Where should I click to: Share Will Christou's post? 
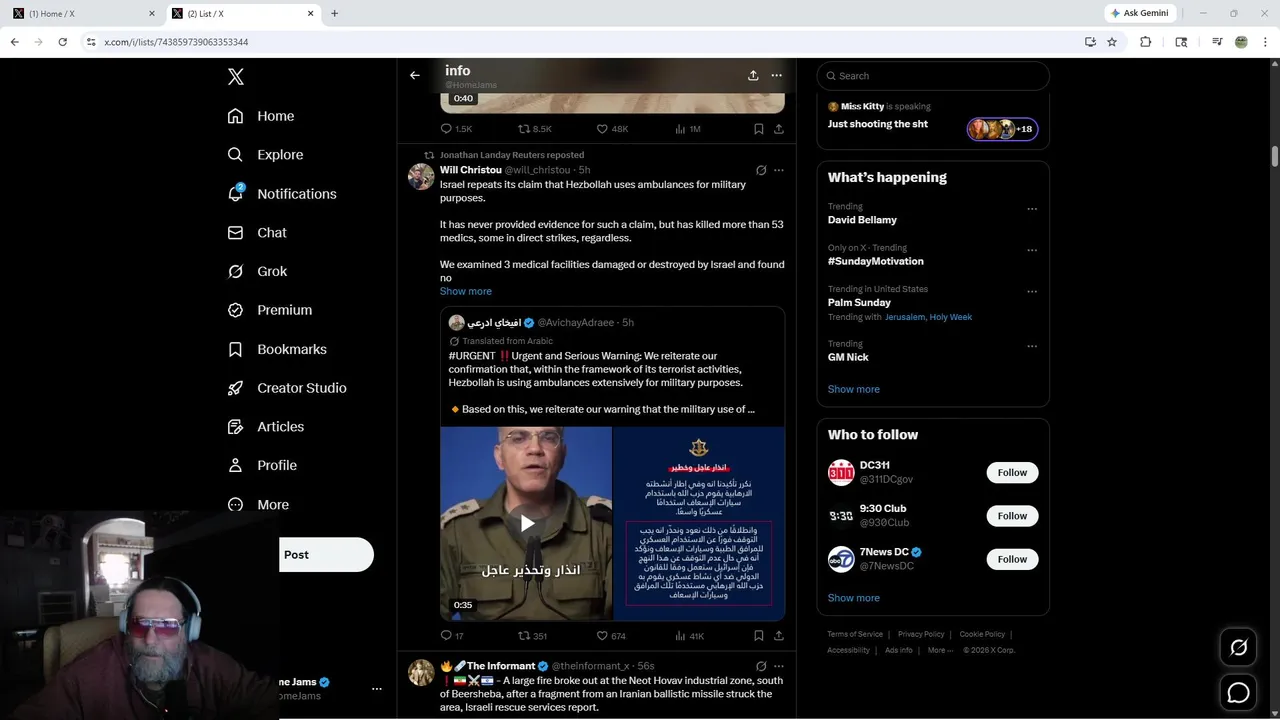tap(779, 635)
